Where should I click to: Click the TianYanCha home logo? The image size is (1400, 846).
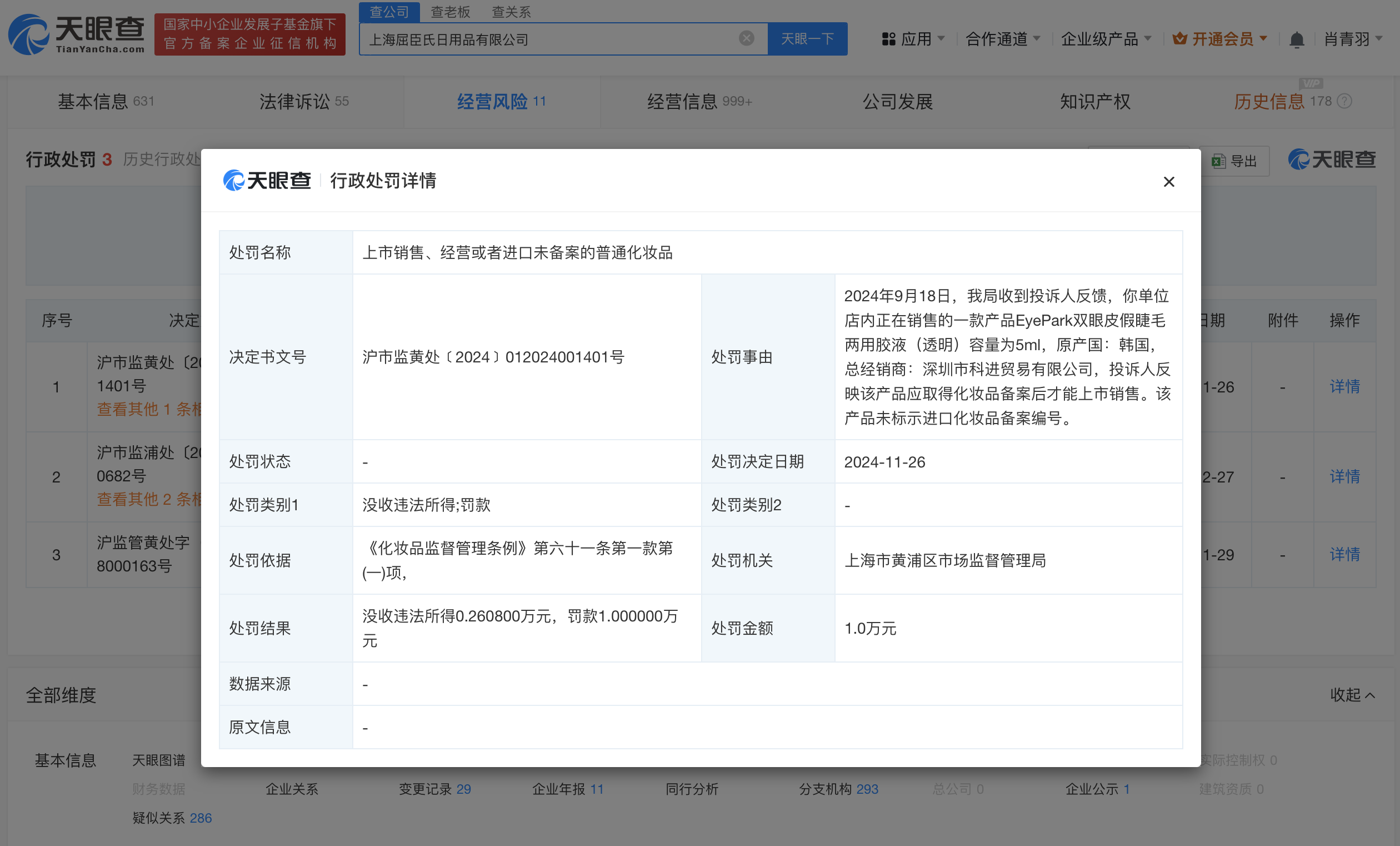tap(76, 35)
